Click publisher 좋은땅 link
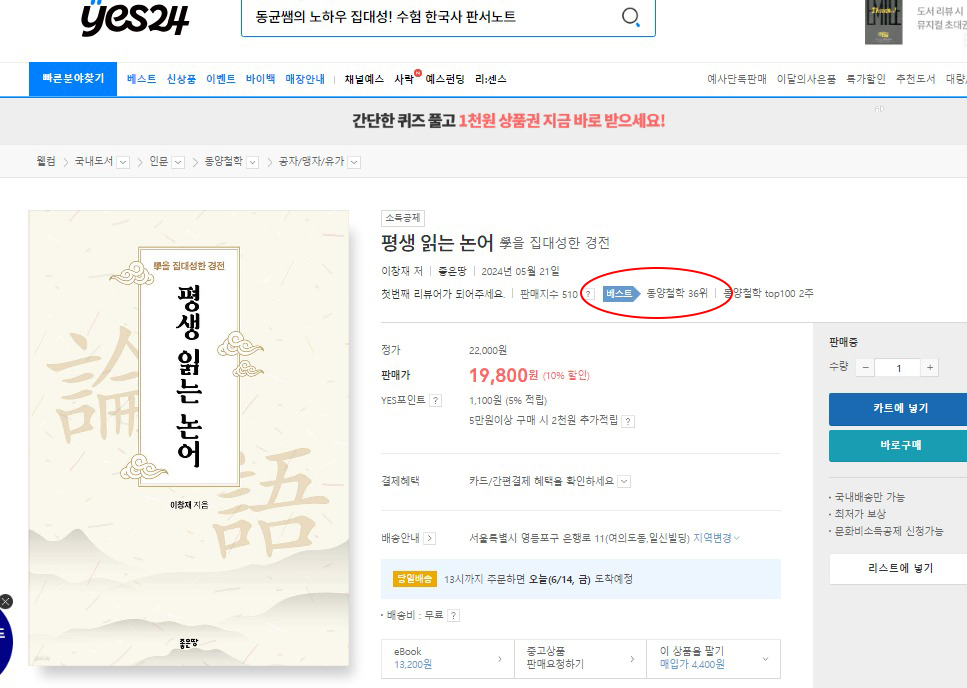This screenshot has width=967, height=688. click(452, 271)
